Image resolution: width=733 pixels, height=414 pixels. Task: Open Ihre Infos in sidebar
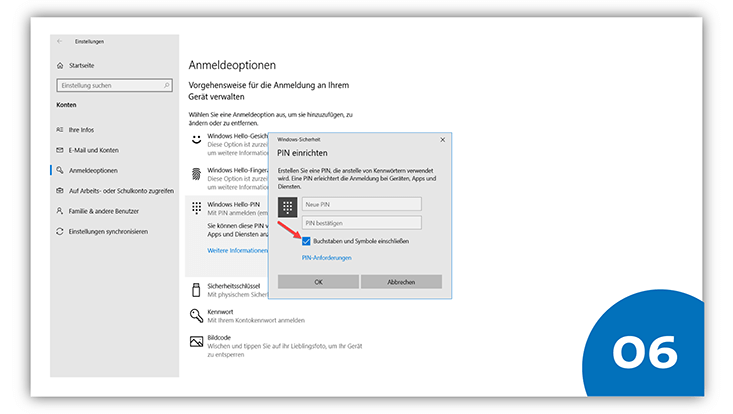(83, 130)
